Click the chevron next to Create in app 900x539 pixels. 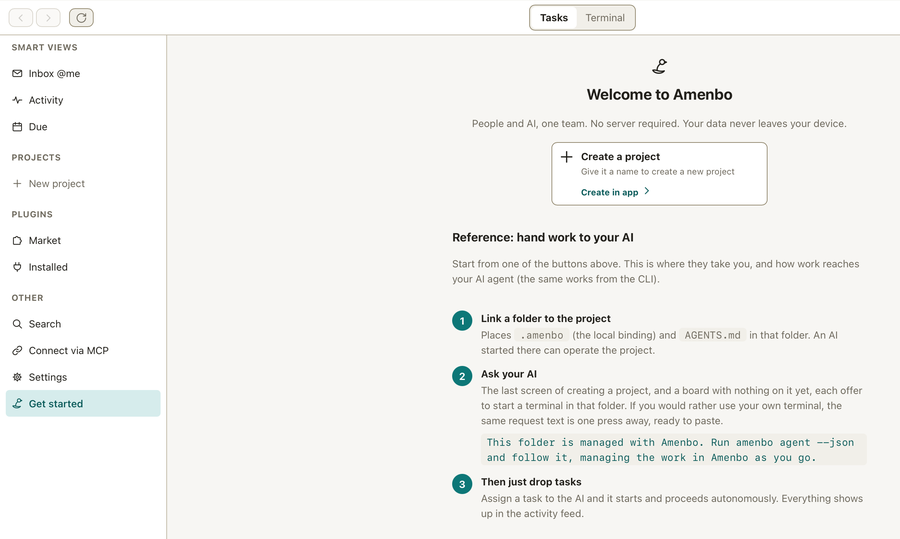tap(647, 191)
